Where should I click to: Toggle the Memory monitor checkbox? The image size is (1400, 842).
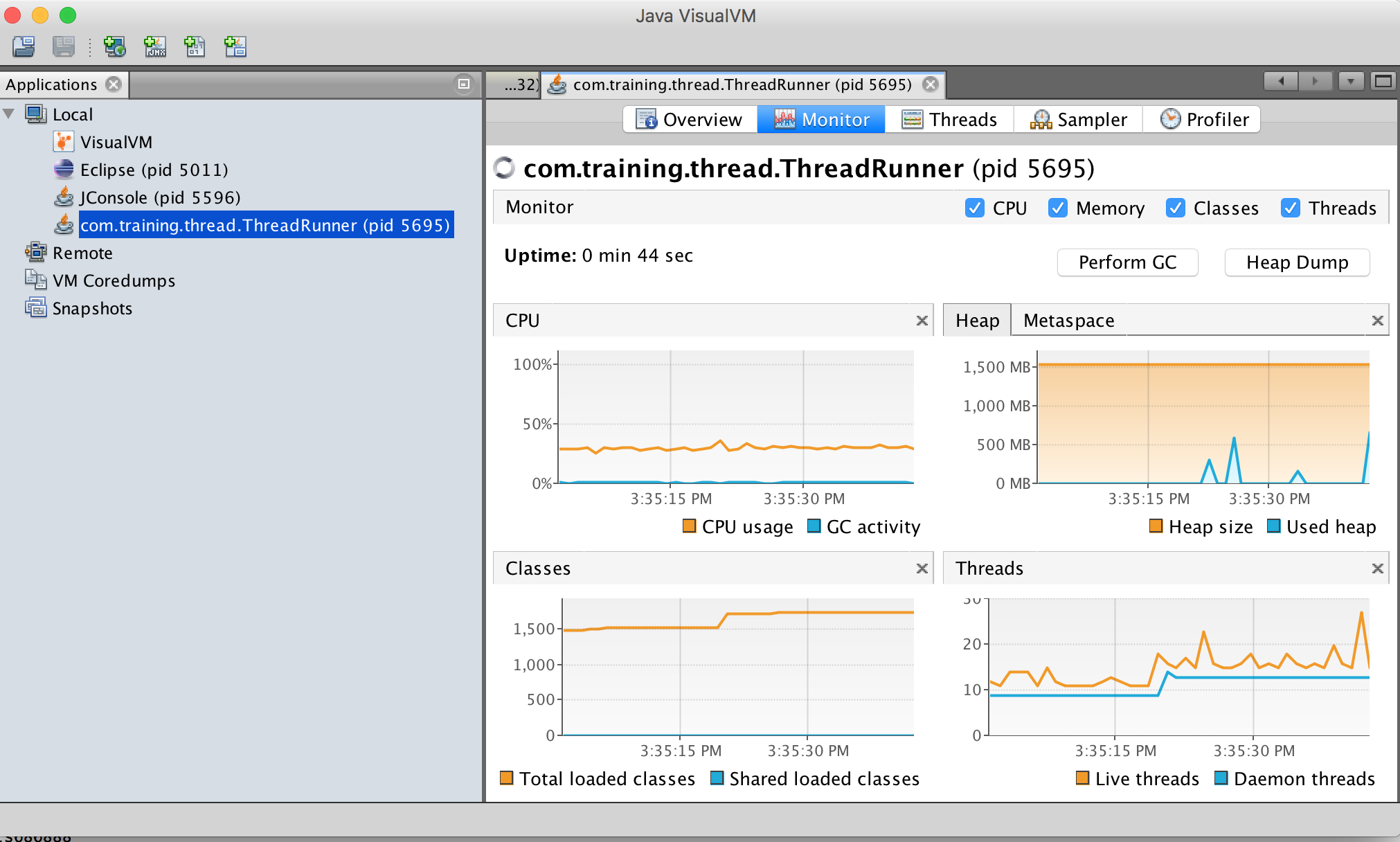[1057, 208]
